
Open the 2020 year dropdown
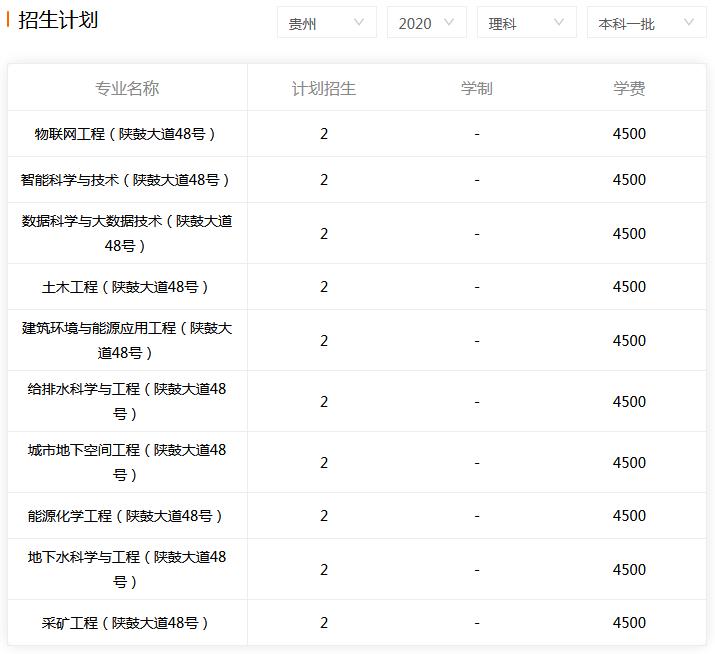(x=426, y=23)
